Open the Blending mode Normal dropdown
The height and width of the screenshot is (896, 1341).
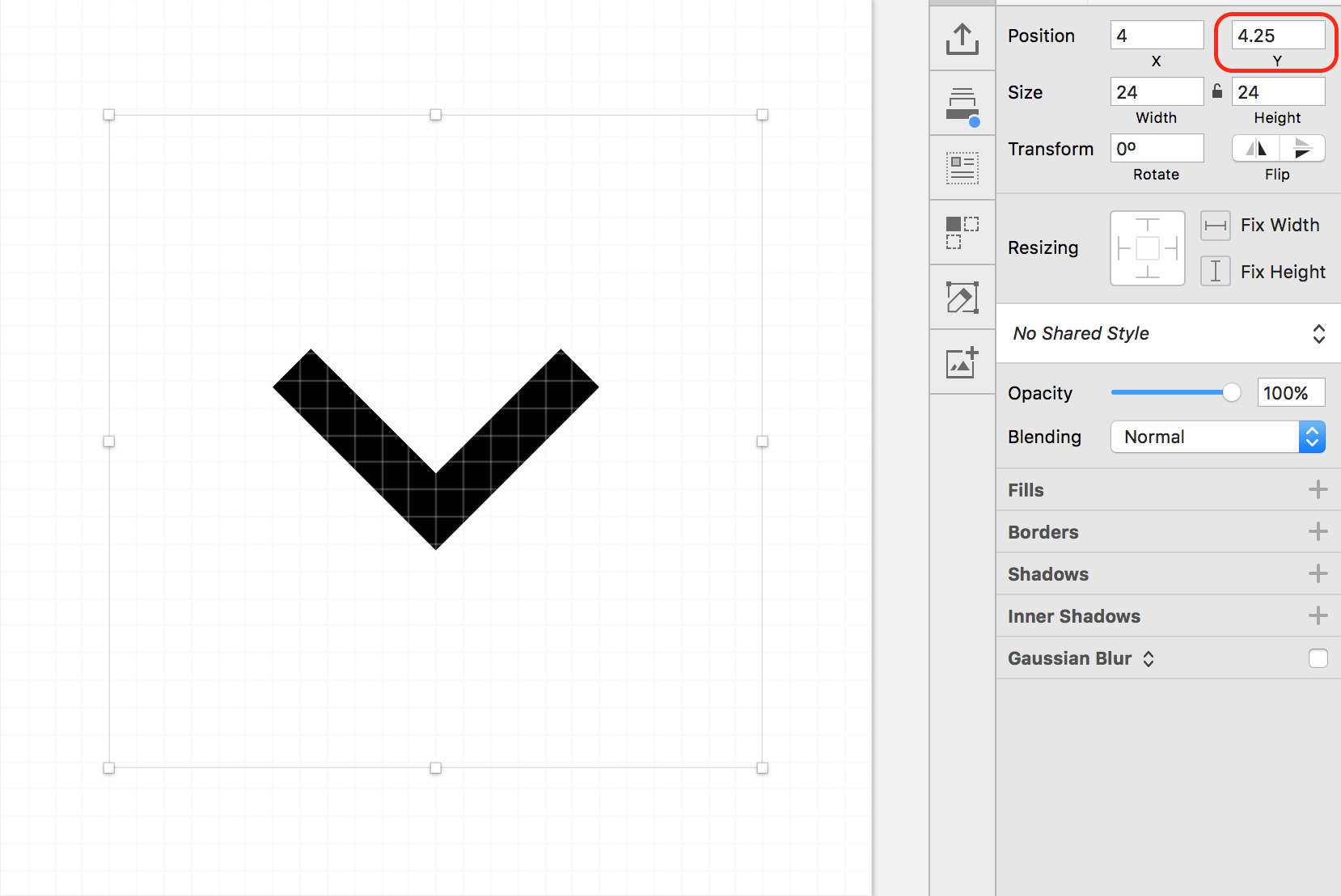tap(1217, 437)
